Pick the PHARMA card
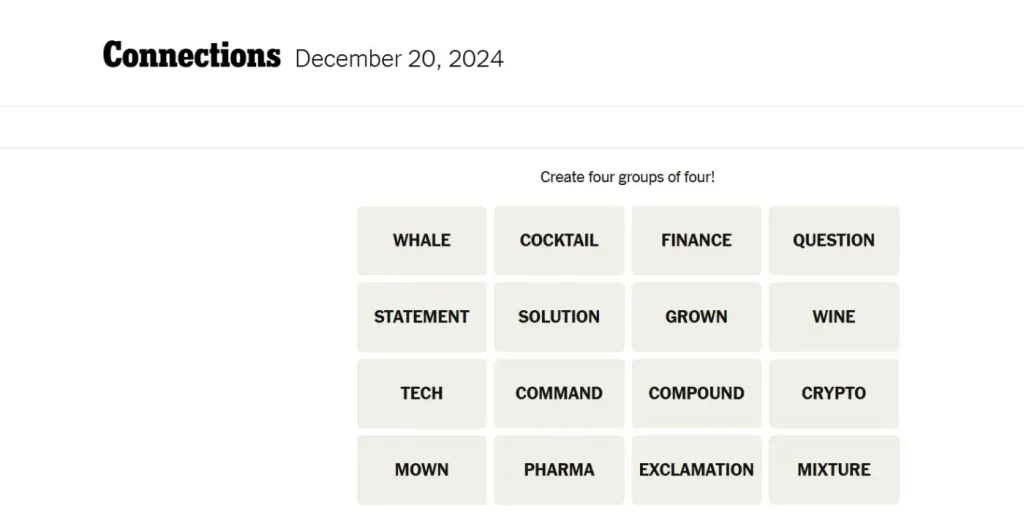The height and width of the screenshot is (523, 1024). tap(559, 470)
